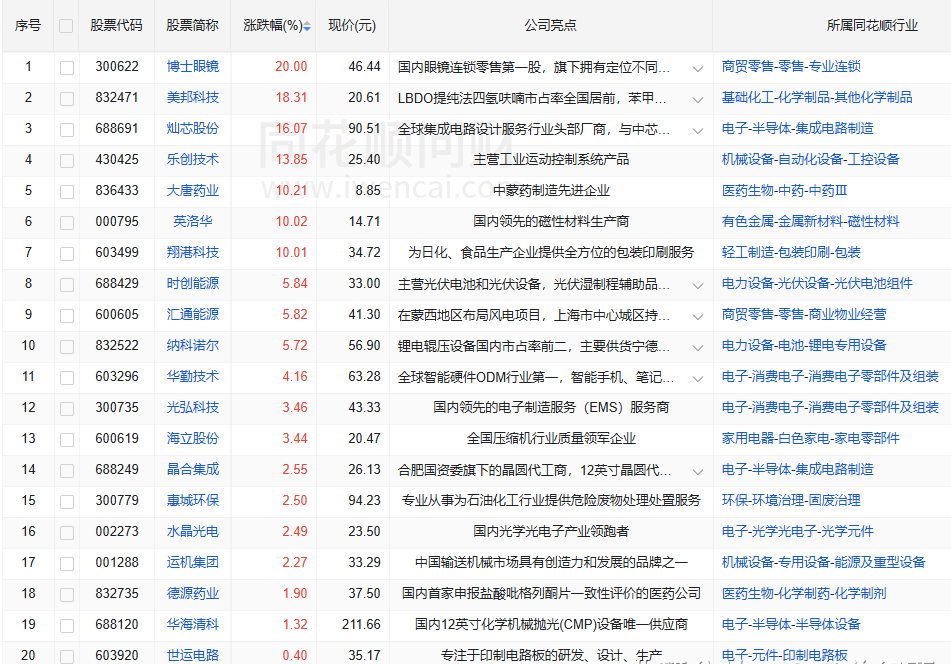Click 所属同花顺行业 column header
Image resolution: width=951 pixels, height=664 pixels.
[872, 25]
